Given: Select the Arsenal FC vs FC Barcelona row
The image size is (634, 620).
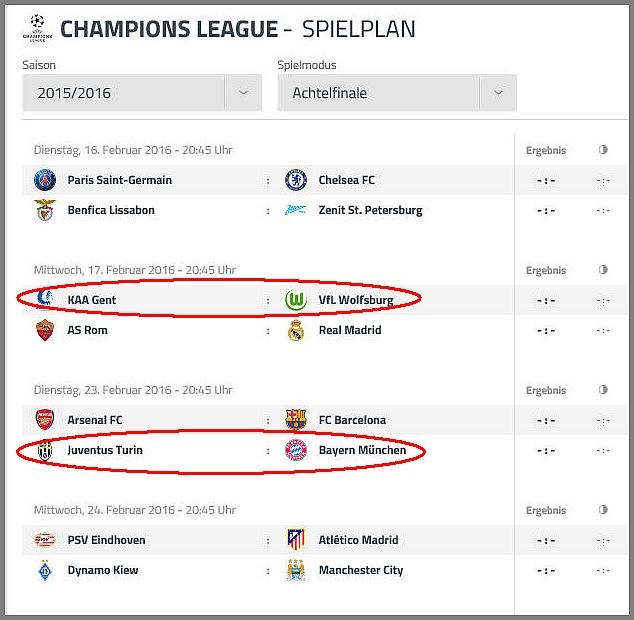Looking at the screenshot, I should [325, 420].
